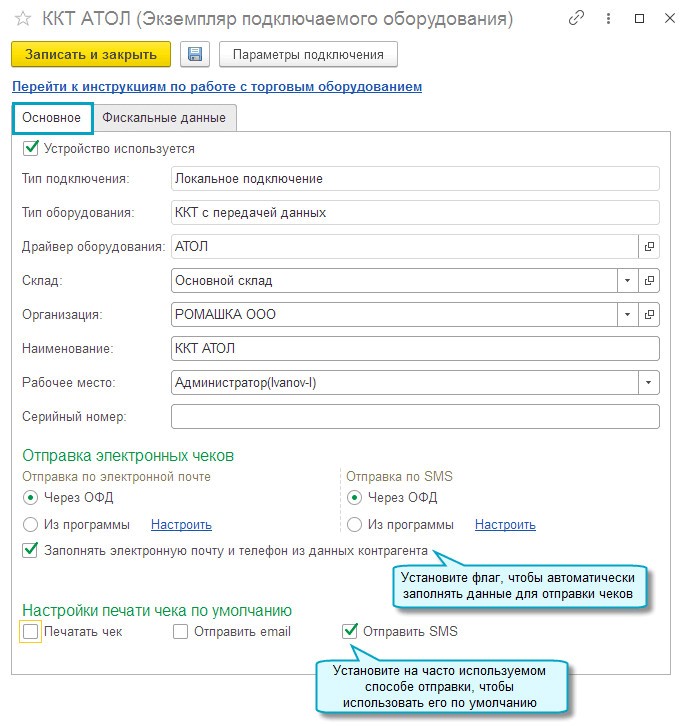This screenshot has height=726, width=689.
Task: Open the Драйвер оборудования АТОЛ record icon
Action: [x=649, y=246]
